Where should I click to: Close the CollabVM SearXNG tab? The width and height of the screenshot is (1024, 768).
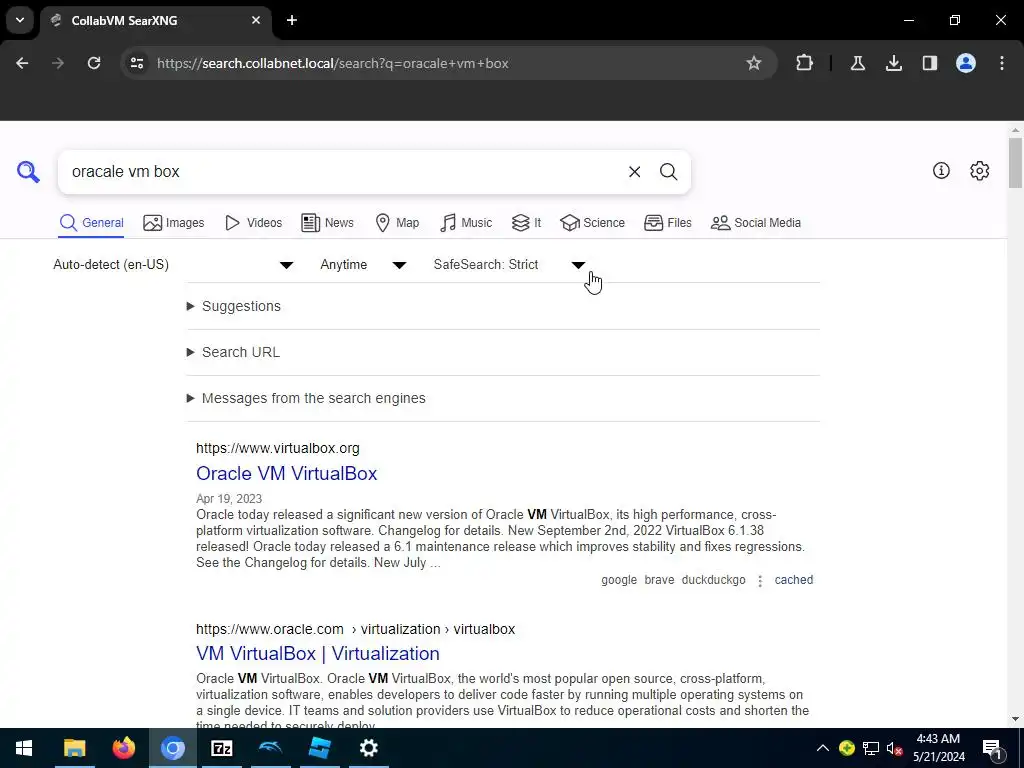click(x=256, y=20)
